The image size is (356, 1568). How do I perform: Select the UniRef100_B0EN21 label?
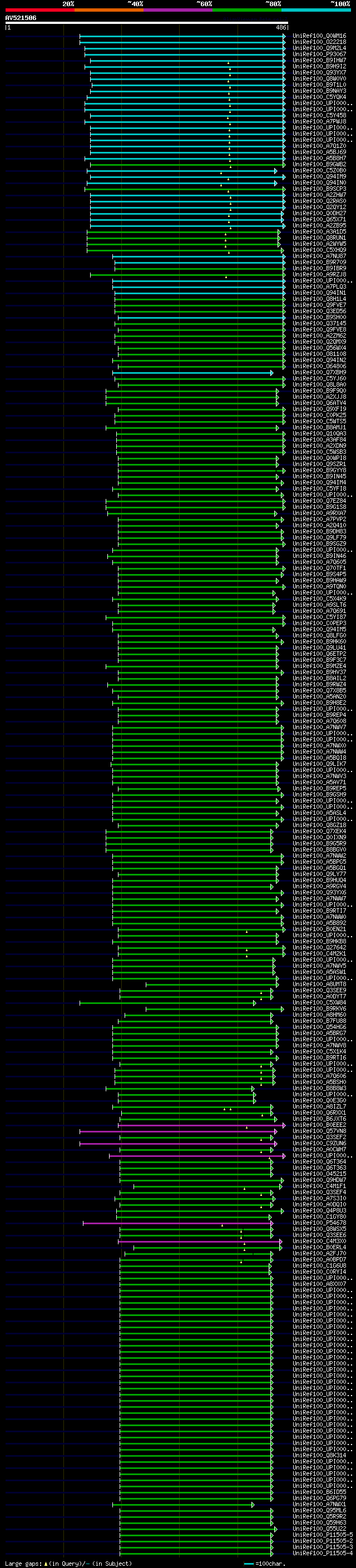(319, 929)
